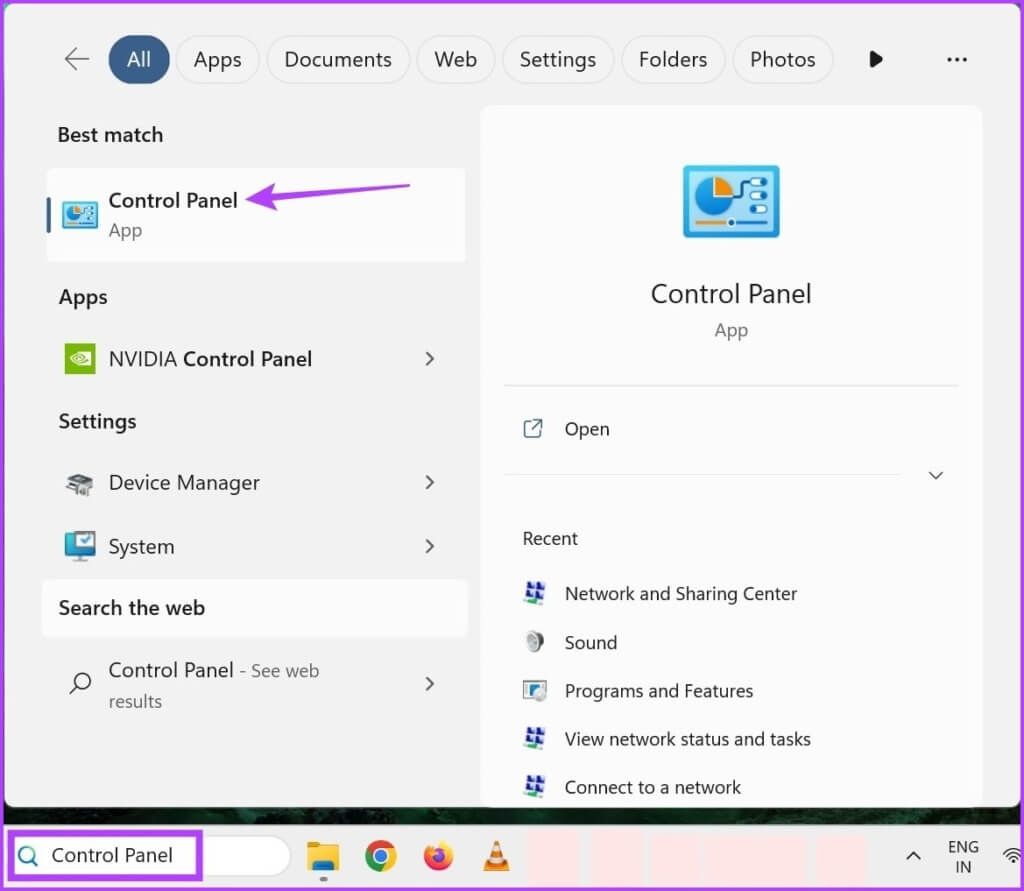
Task: Select Connect to a network
Action: pyautogui.click(x=653, y=787)
